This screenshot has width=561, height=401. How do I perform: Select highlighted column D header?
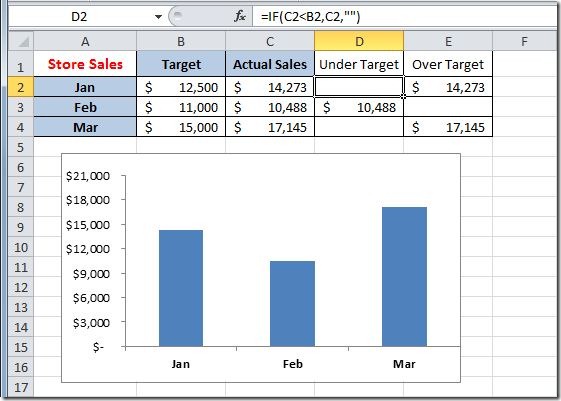pos(359,41)
